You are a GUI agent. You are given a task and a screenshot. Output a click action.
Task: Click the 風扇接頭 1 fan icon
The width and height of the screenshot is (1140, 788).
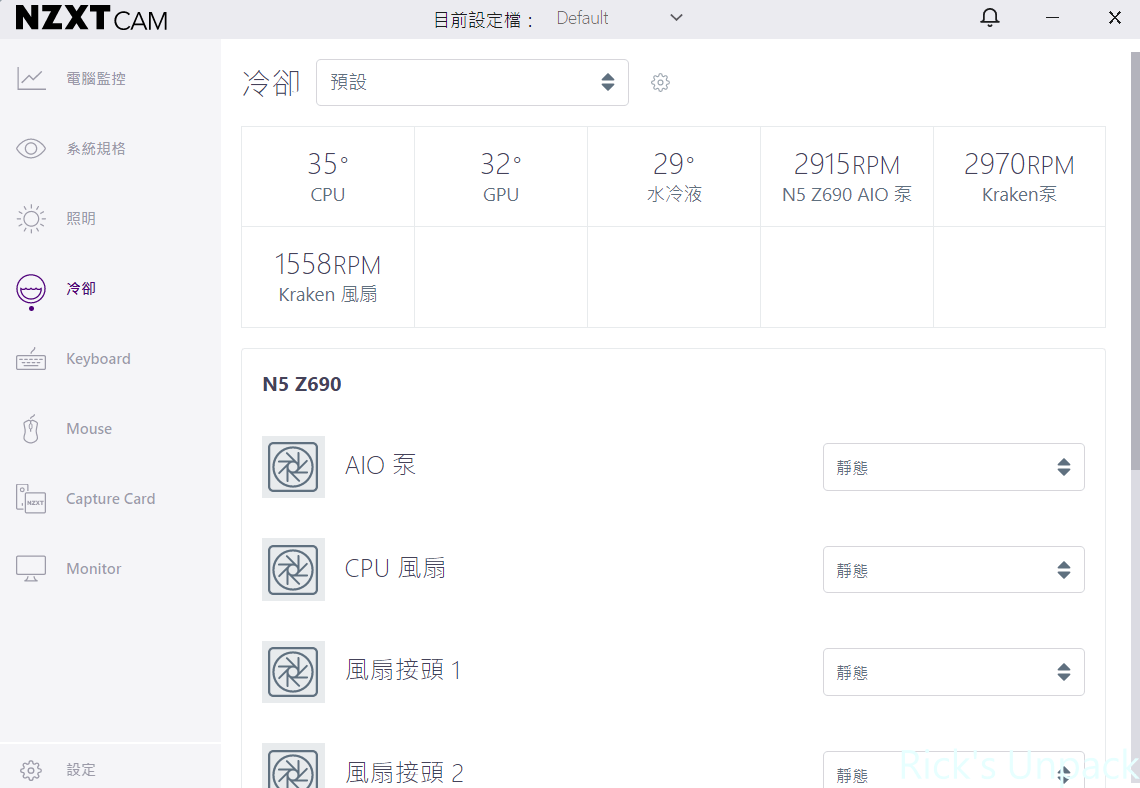click(293, 672)
